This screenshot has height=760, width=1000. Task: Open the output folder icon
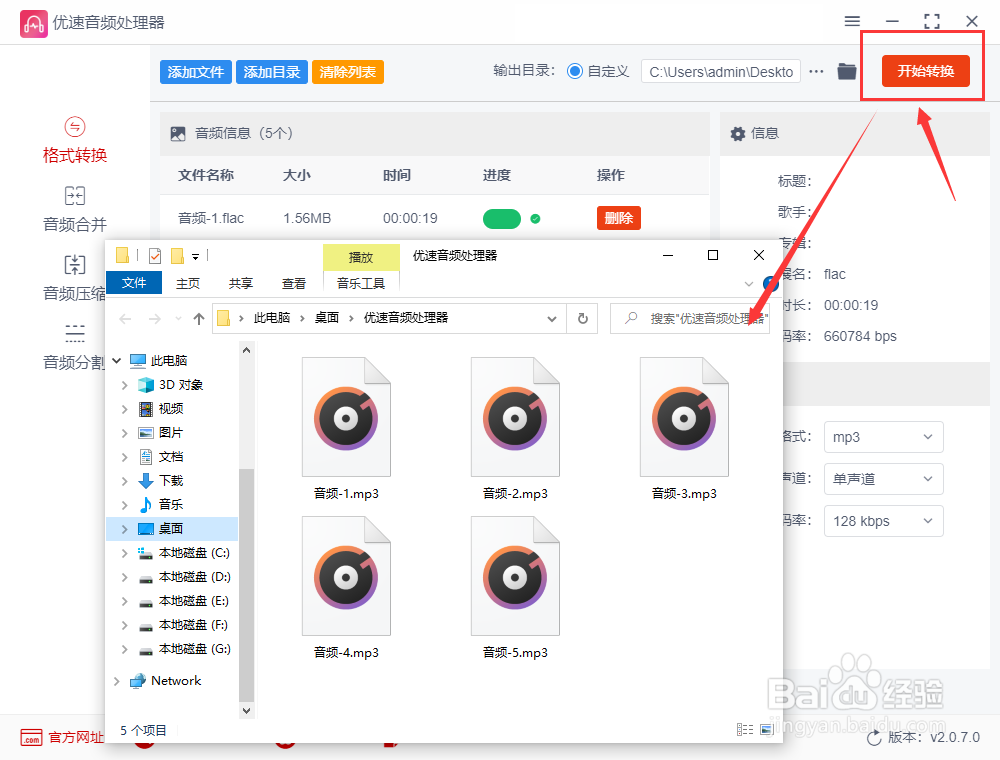click(x=847, y=71)
